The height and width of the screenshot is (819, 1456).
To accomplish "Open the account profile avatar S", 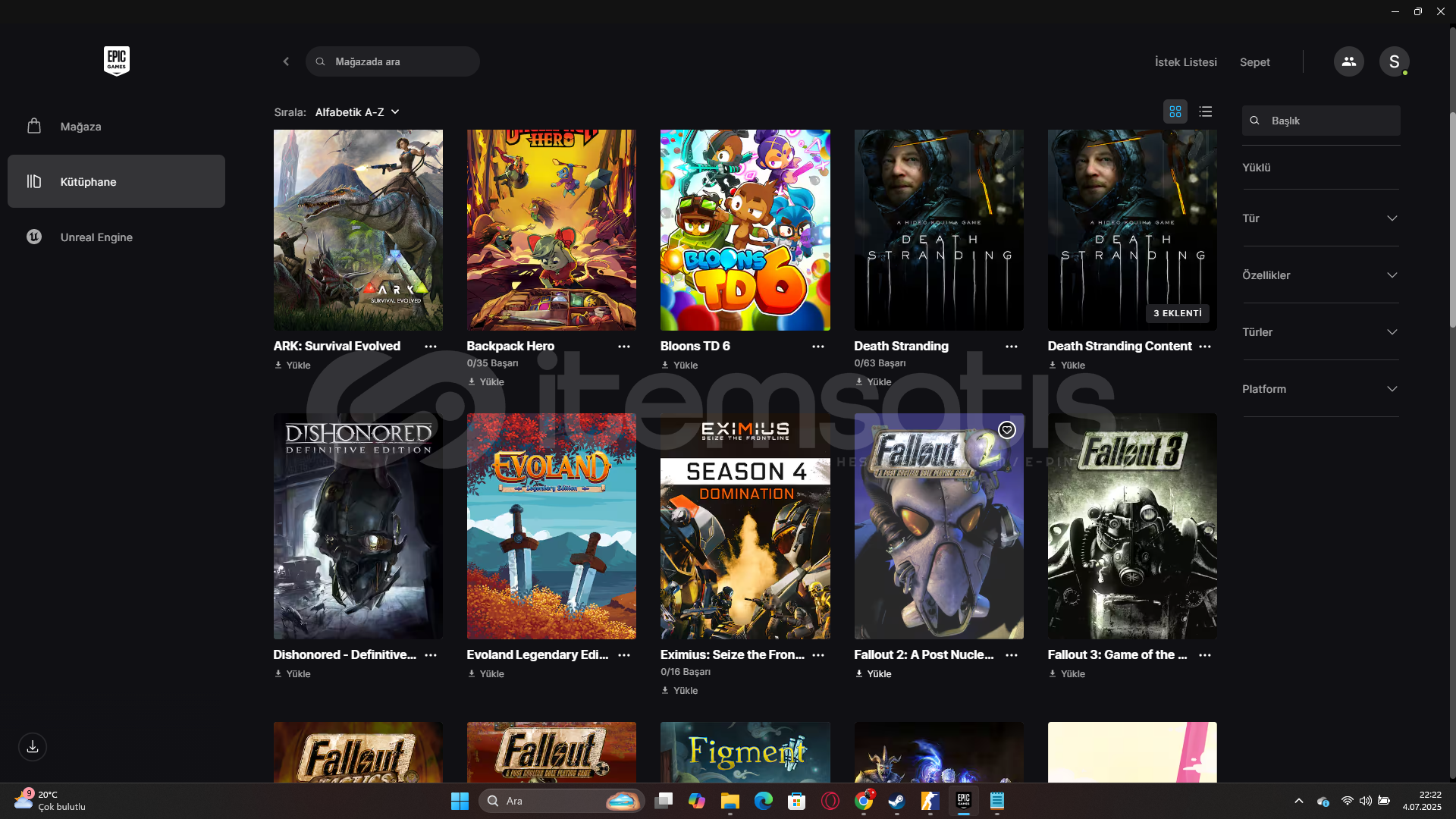I will (x=1394, y=61).
